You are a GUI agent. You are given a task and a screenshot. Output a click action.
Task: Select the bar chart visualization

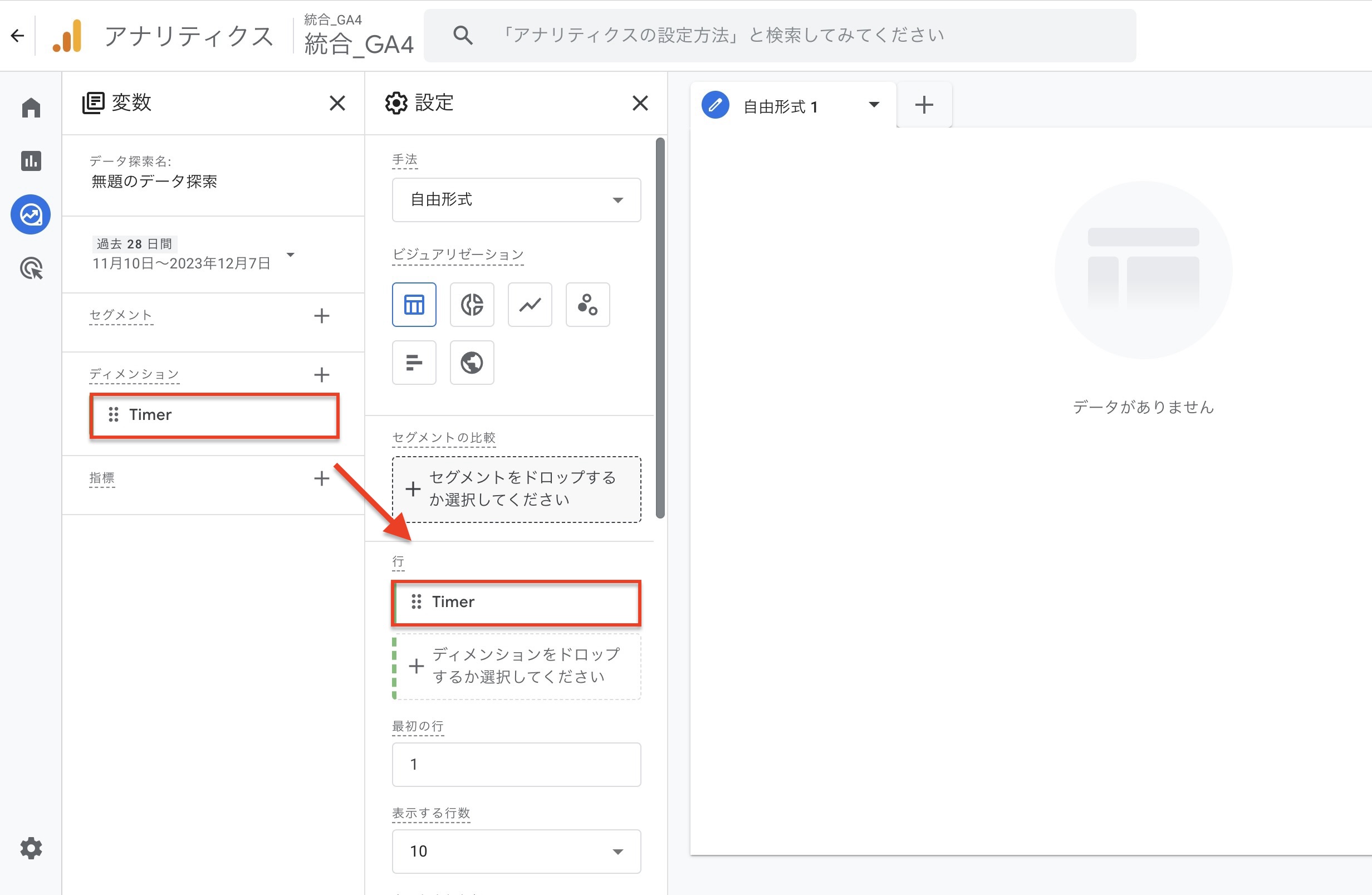click(414, 363)
